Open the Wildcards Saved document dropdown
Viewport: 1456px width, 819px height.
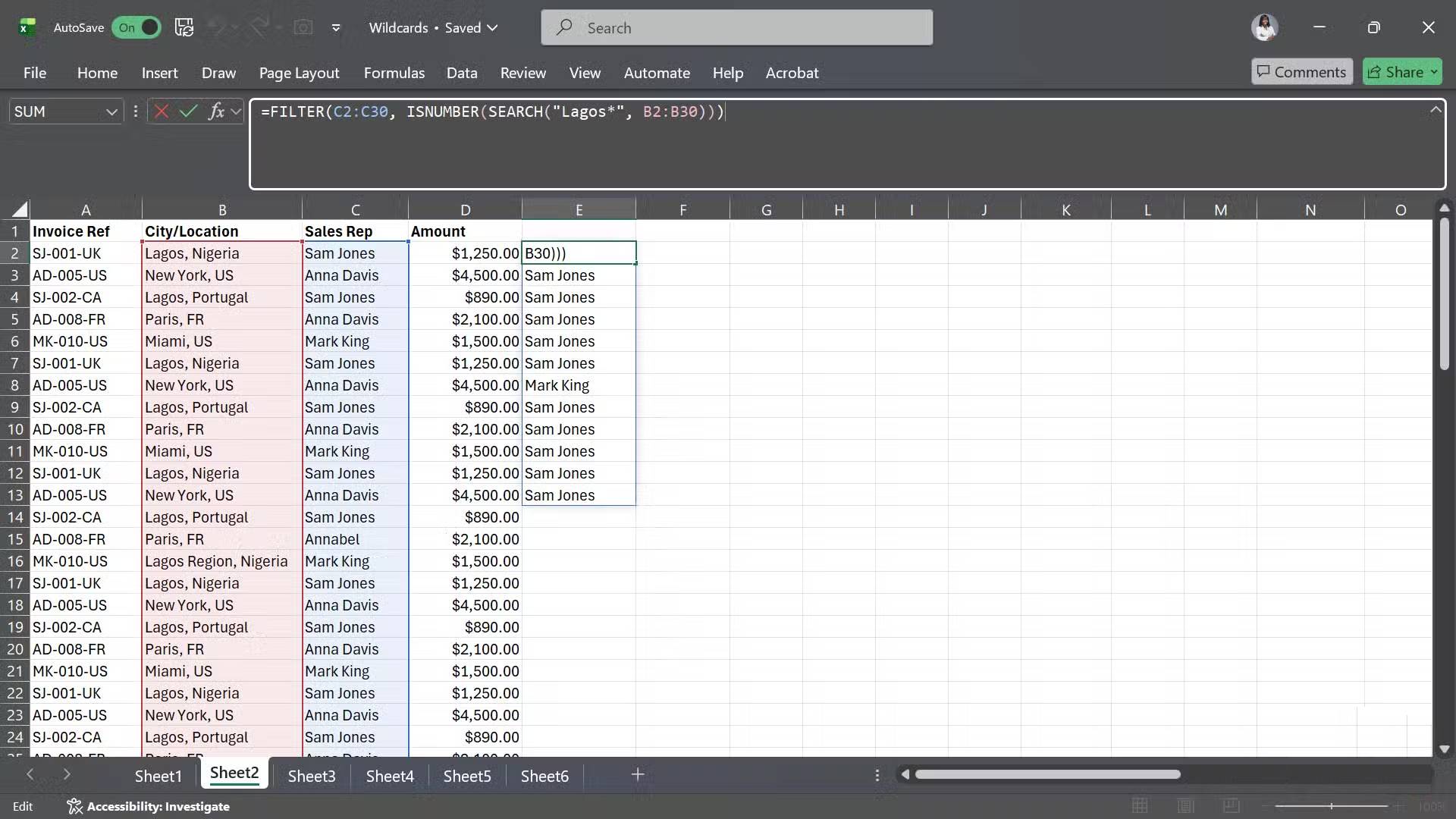click(x=493, y=27)
